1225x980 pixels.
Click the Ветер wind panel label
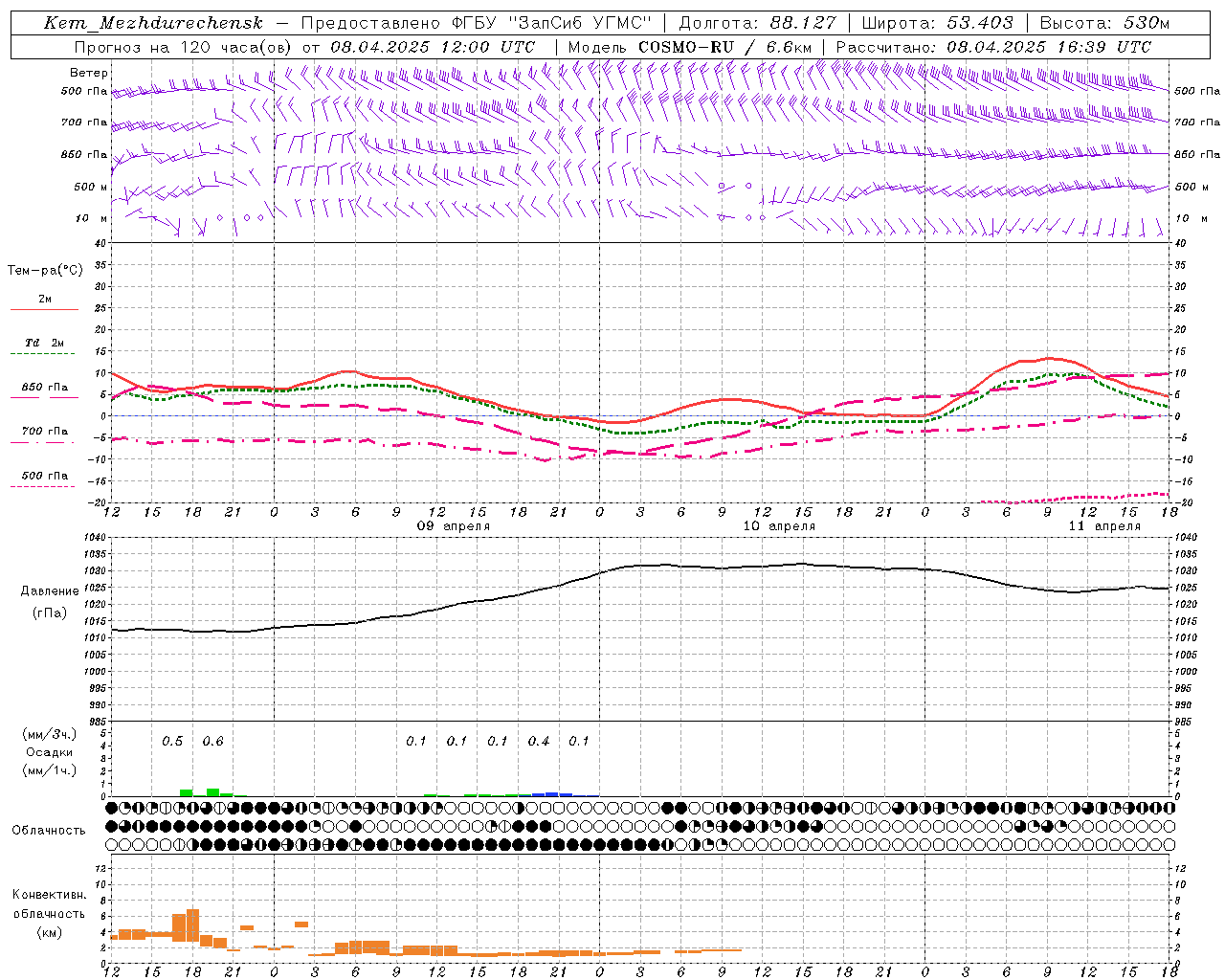[x=89, y=73]
